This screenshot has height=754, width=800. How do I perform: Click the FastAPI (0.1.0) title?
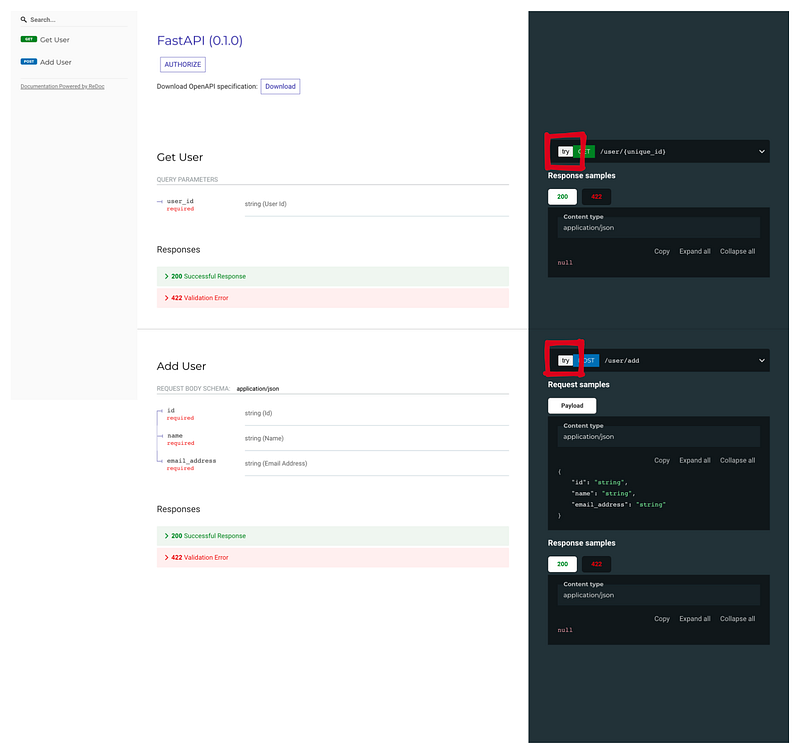click(199, 41)
